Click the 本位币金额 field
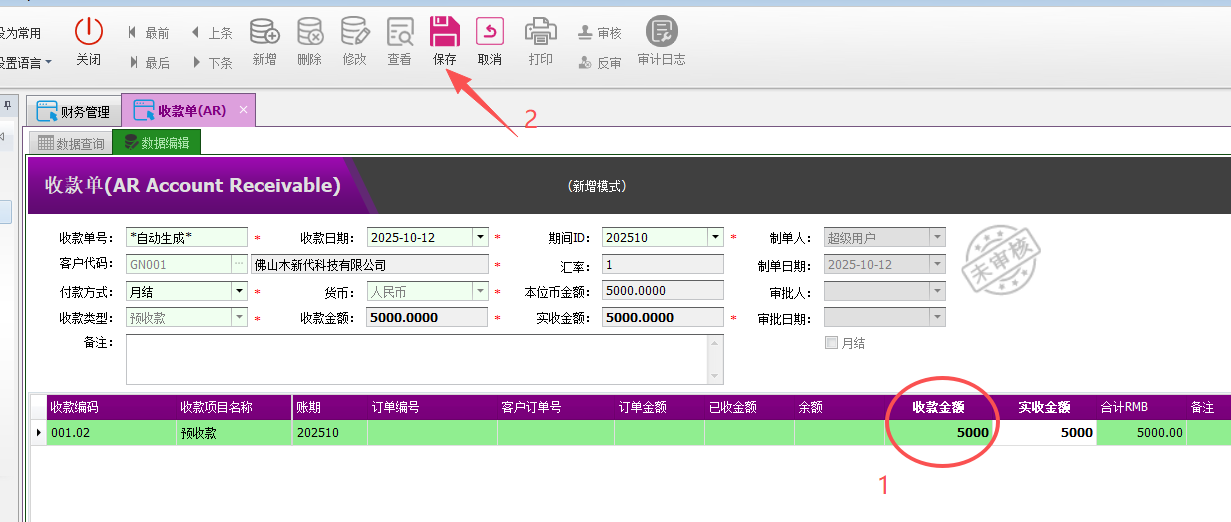Viewport: 1231px width, 522px height. pos(663,291)
